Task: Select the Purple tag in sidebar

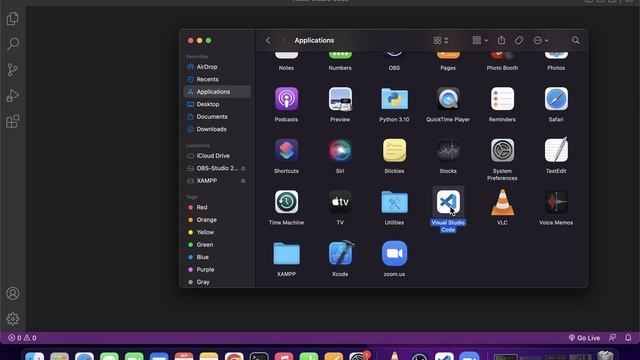Action: point(217,269)
